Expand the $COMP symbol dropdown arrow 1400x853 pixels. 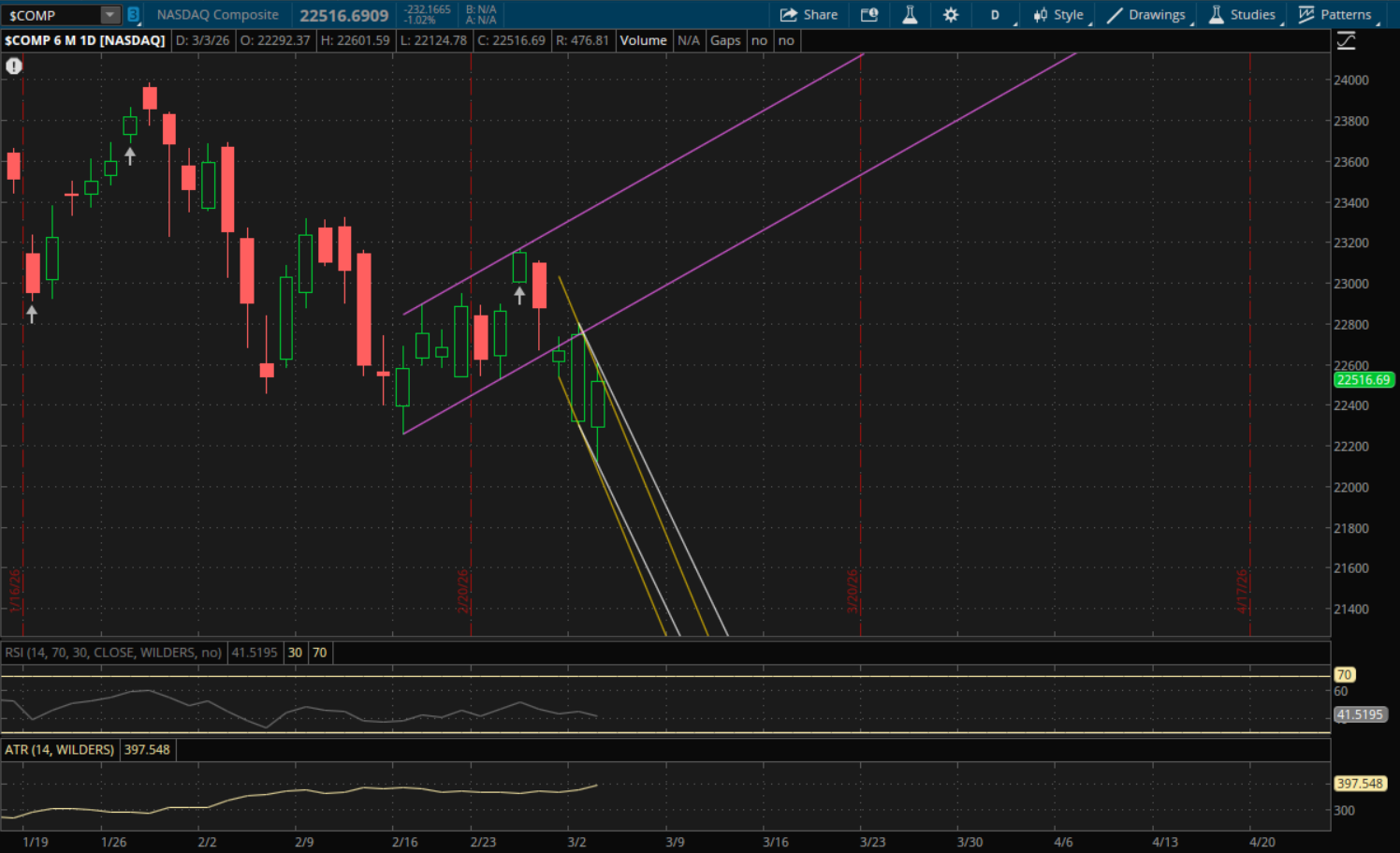point(110,15)
